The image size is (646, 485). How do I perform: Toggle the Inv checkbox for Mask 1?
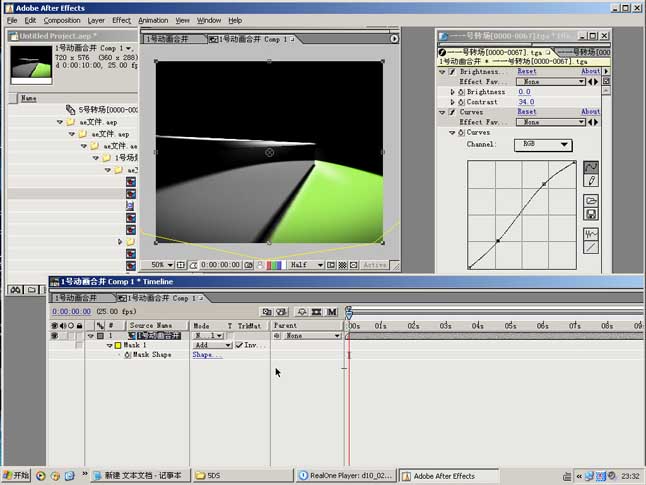(239, 345)
